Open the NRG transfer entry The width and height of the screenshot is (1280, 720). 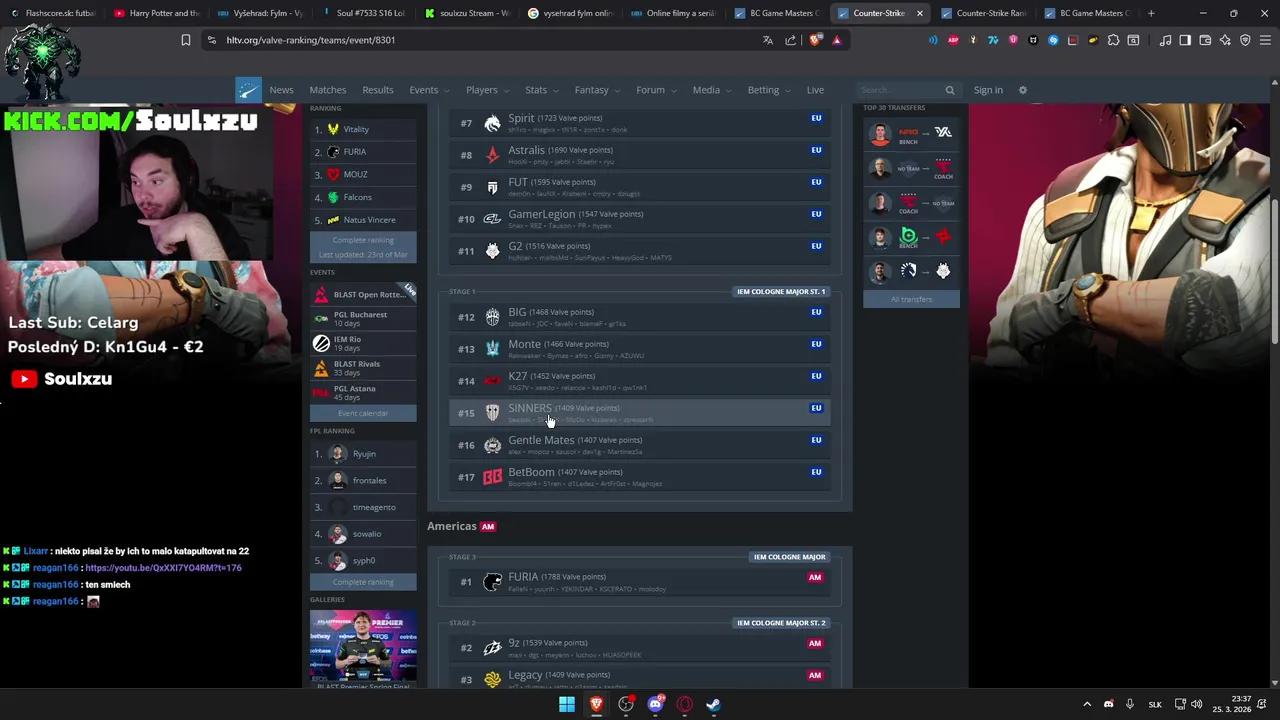[911, 135]
